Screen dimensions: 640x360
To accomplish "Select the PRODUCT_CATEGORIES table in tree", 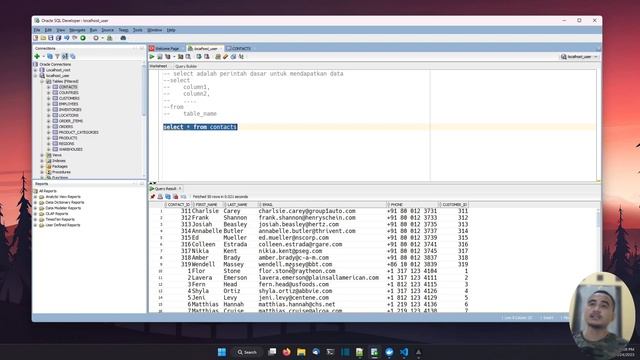I will click(x=78, y=132).
